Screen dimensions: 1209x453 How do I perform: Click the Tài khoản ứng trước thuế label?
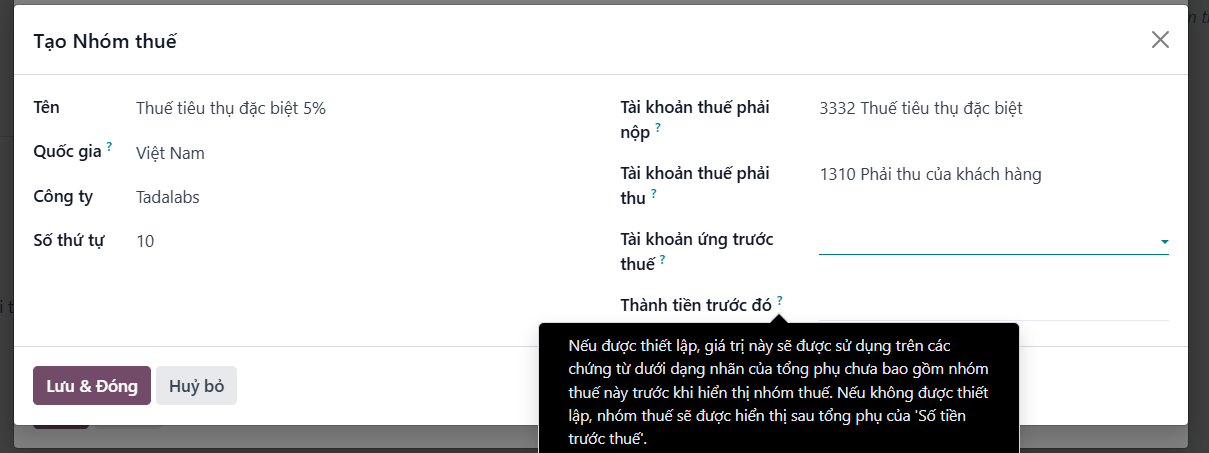pos(697,251)
